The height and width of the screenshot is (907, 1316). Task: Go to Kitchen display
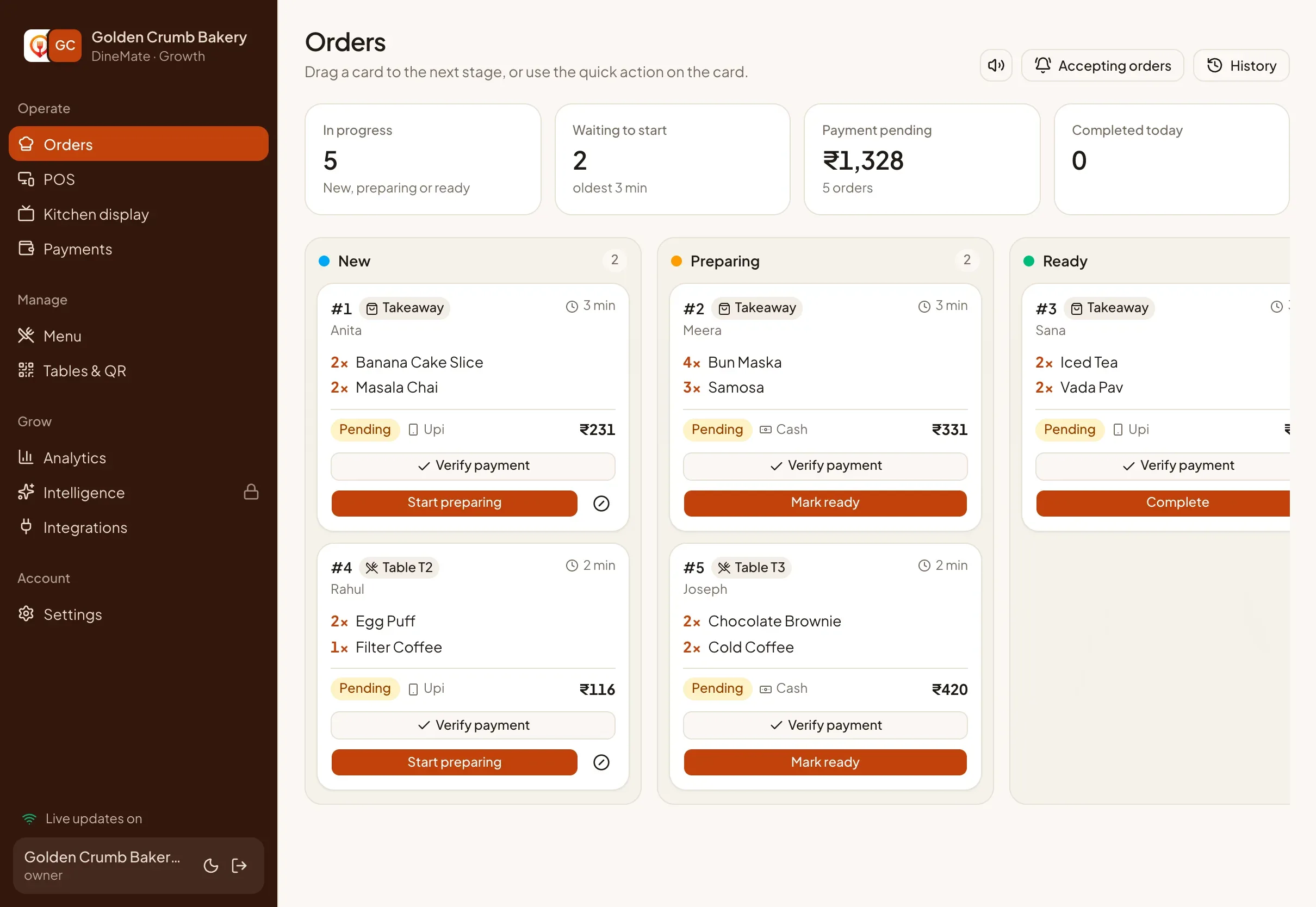click(139, 214)
